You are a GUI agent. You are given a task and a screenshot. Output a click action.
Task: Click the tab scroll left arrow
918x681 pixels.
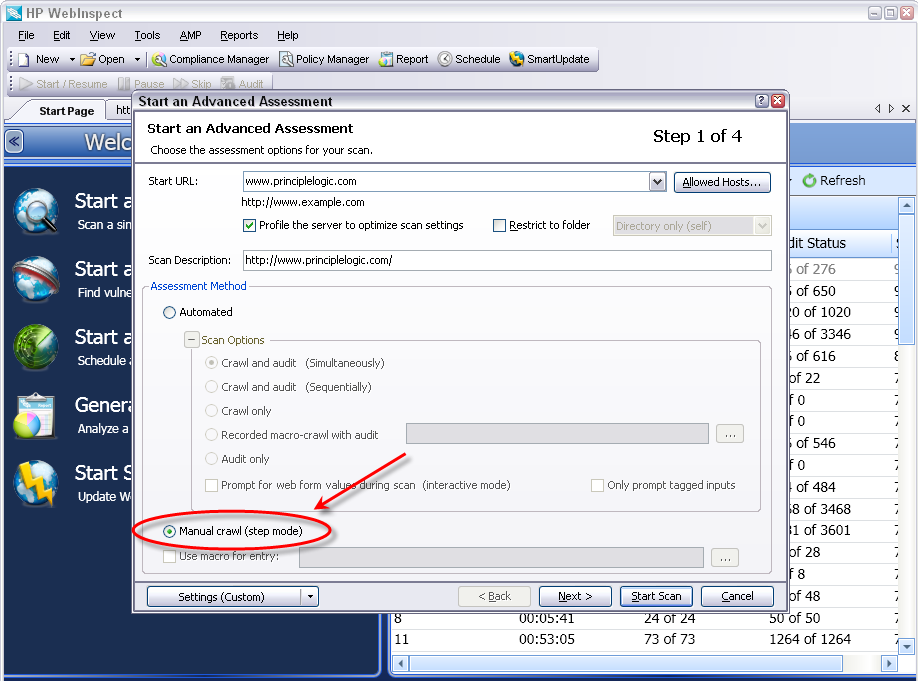877,108
